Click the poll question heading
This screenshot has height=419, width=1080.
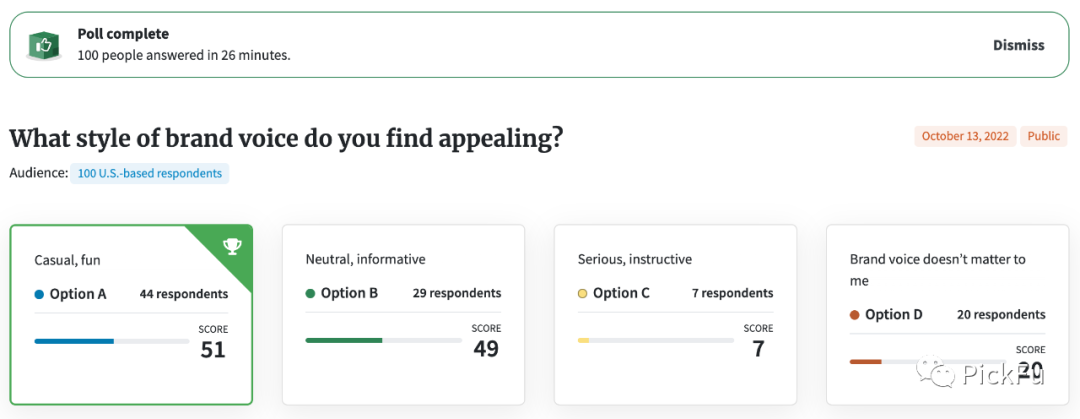(286, 138)
